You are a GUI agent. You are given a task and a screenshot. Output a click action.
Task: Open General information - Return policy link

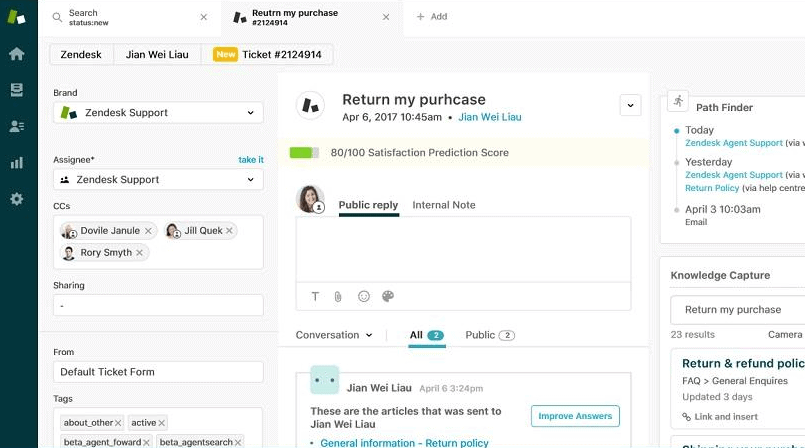pos(405,442)
